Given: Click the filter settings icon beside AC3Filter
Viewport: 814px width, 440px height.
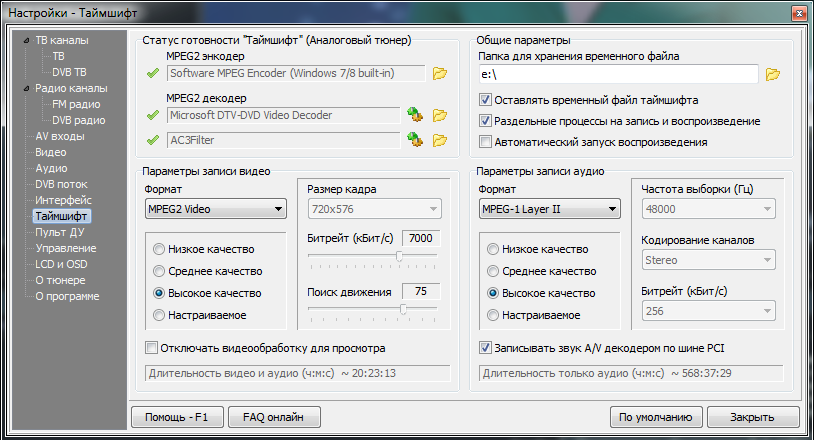Looking at the screenshot, I should (x=415, y=140).
